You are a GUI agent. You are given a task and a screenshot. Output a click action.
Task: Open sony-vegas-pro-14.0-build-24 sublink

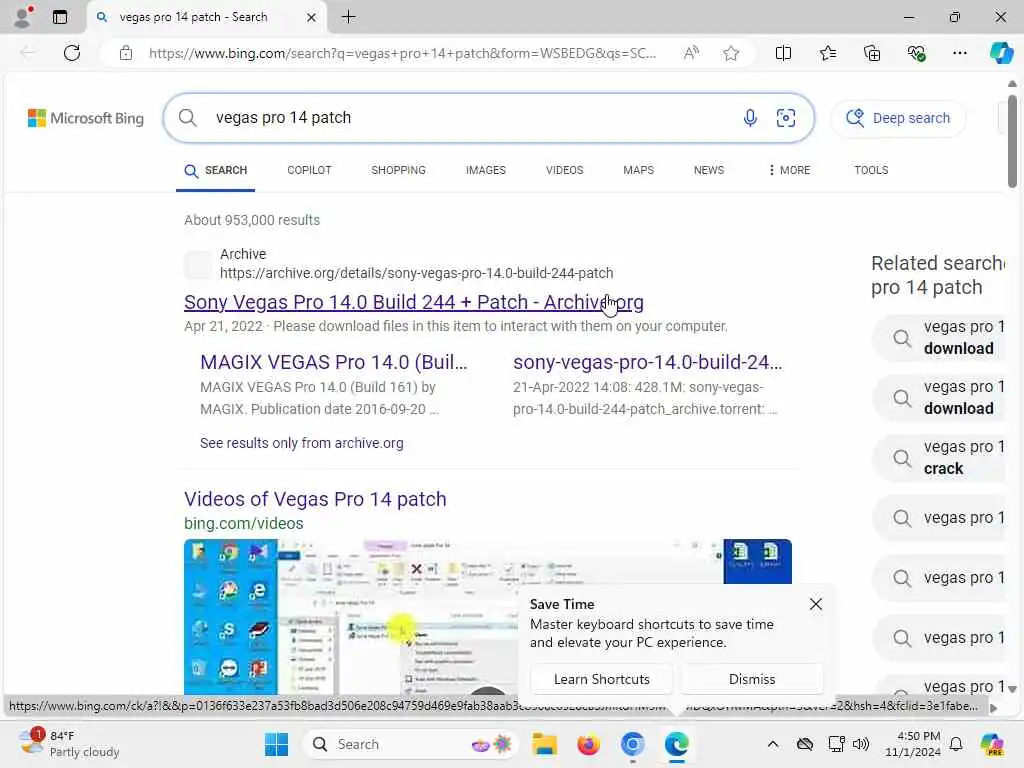647,362
